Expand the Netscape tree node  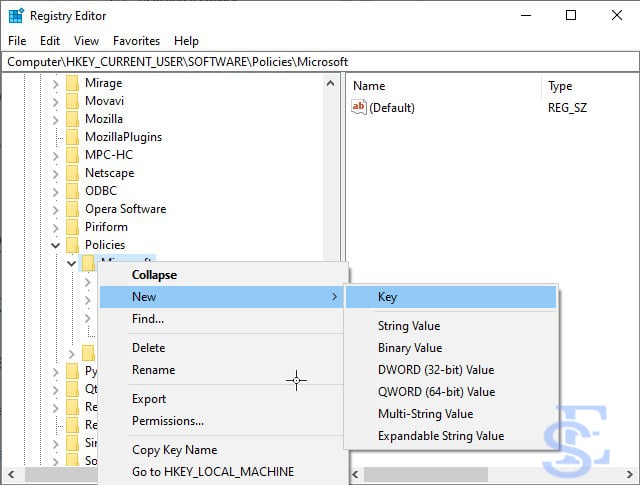click(56, 173)
